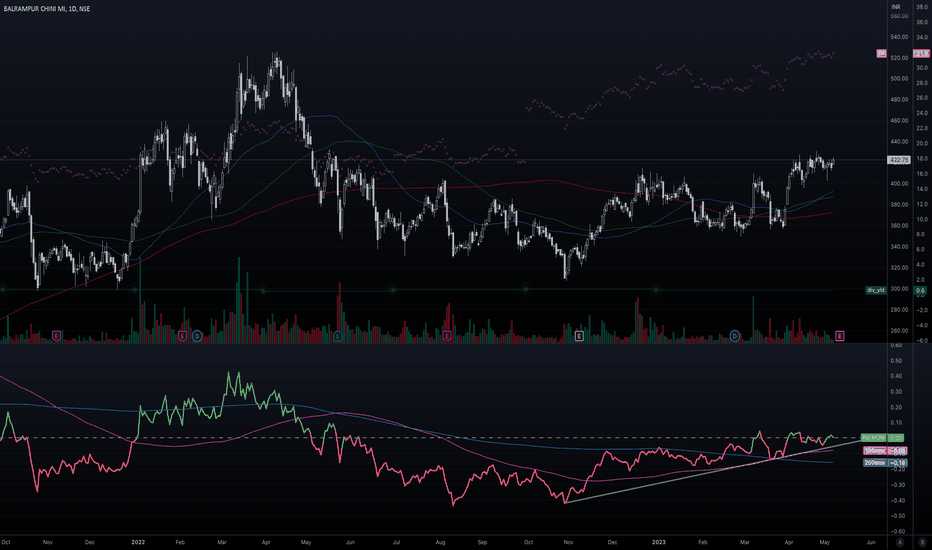Open the white earnings E marker in November 2022

579,337
